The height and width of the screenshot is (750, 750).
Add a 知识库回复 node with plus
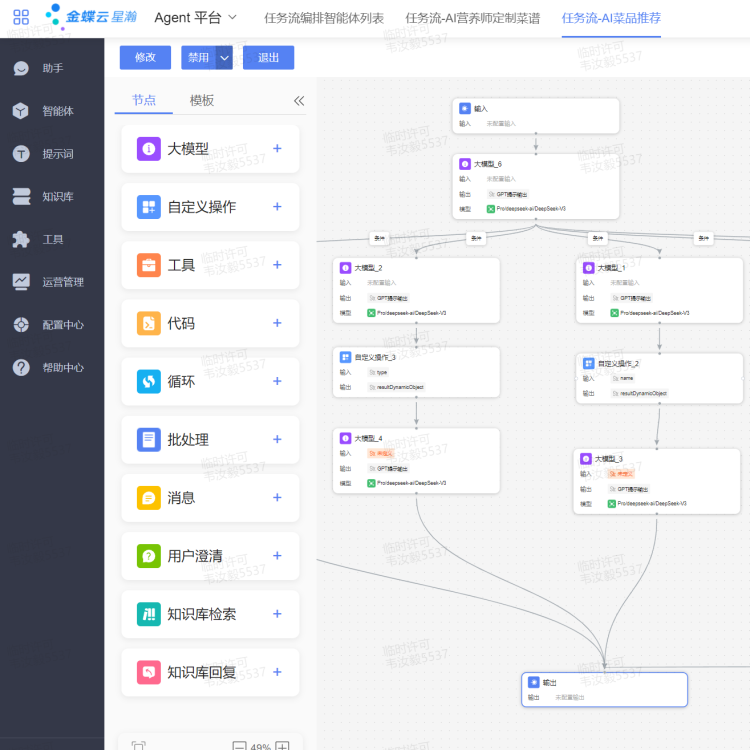click(x=277, y=672)
